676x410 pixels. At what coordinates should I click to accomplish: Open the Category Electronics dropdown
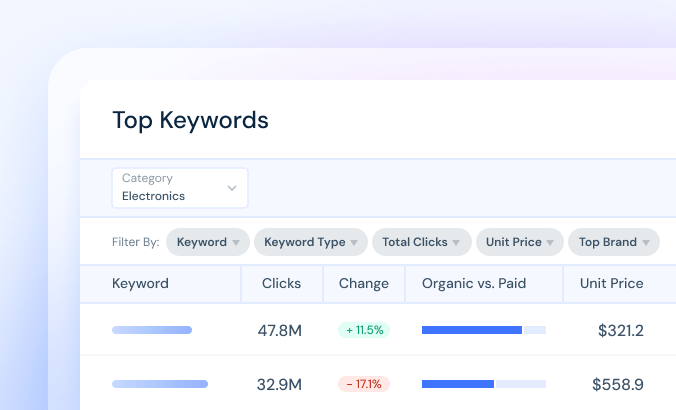(x=180, y=188)
